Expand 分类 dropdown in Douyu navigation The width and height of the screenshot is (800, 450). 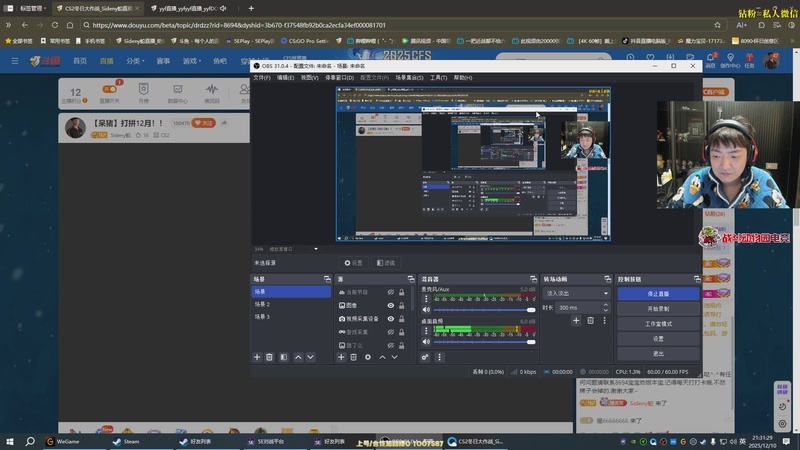[135, 61]
